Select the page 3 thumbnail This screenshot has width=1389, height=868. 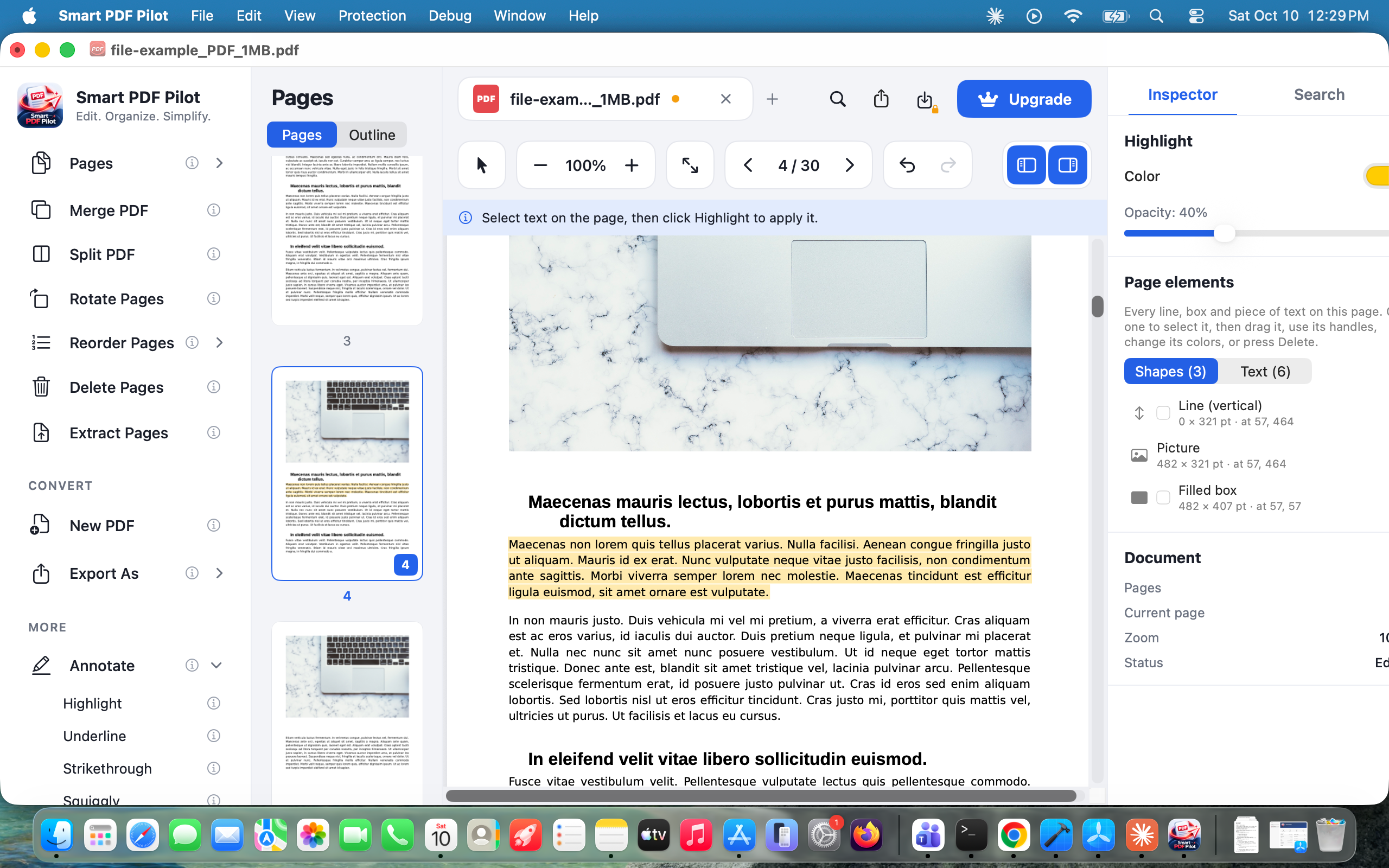pos(347,240)
